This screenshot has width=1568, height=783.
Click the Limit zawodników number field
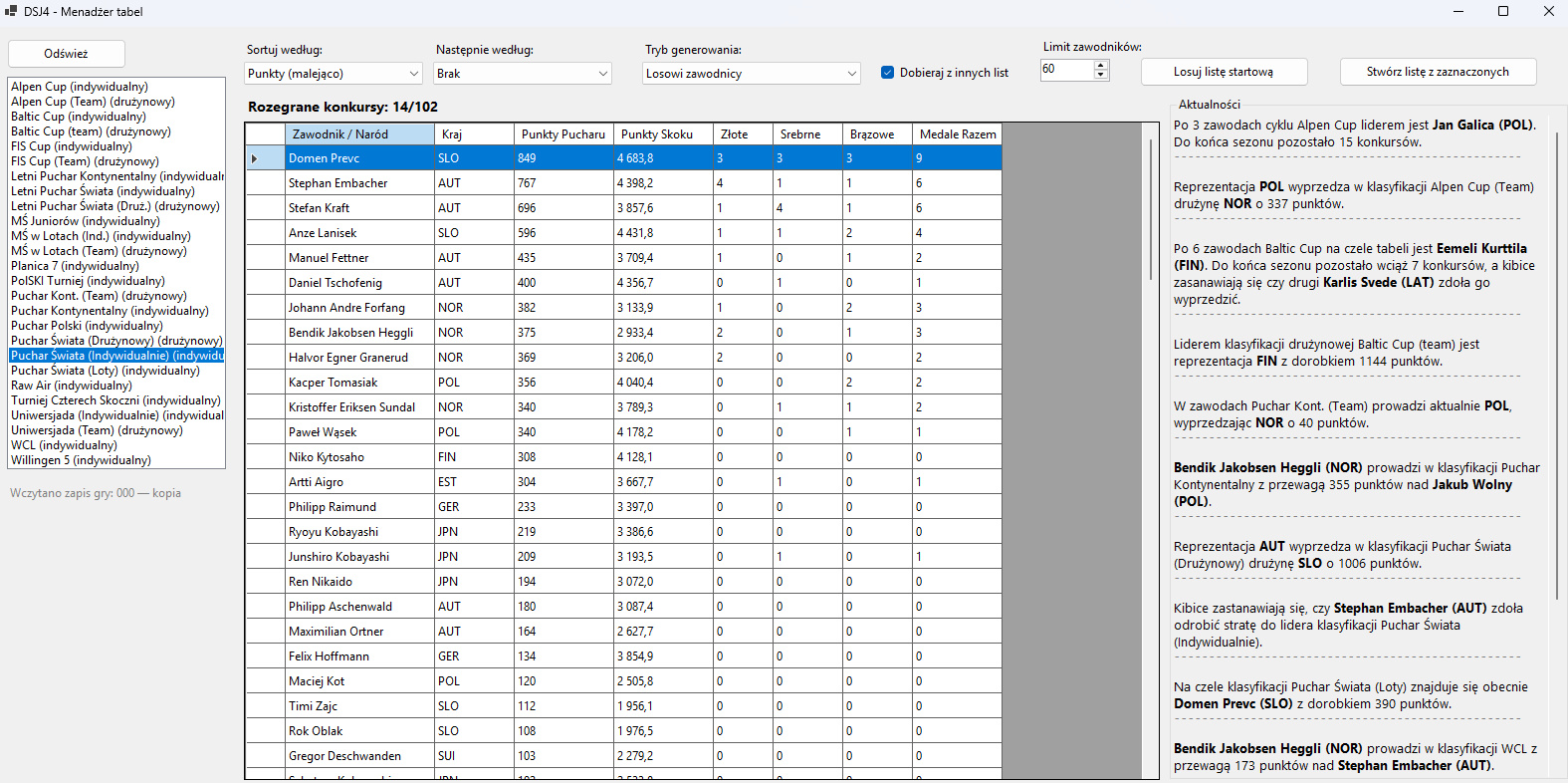pyautogui.click(x=1066, y=70)
